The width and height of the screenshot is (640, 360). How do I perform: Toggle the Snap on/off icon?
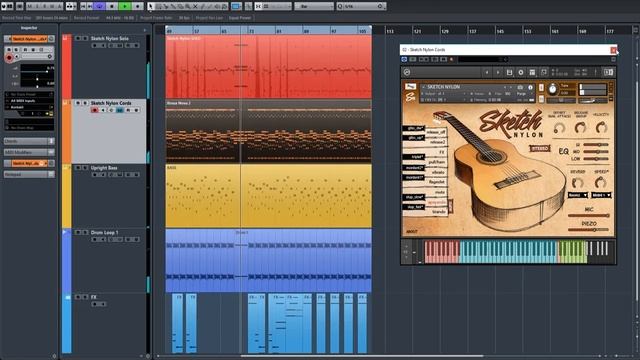pyautogui.click(x=258, y=6)
